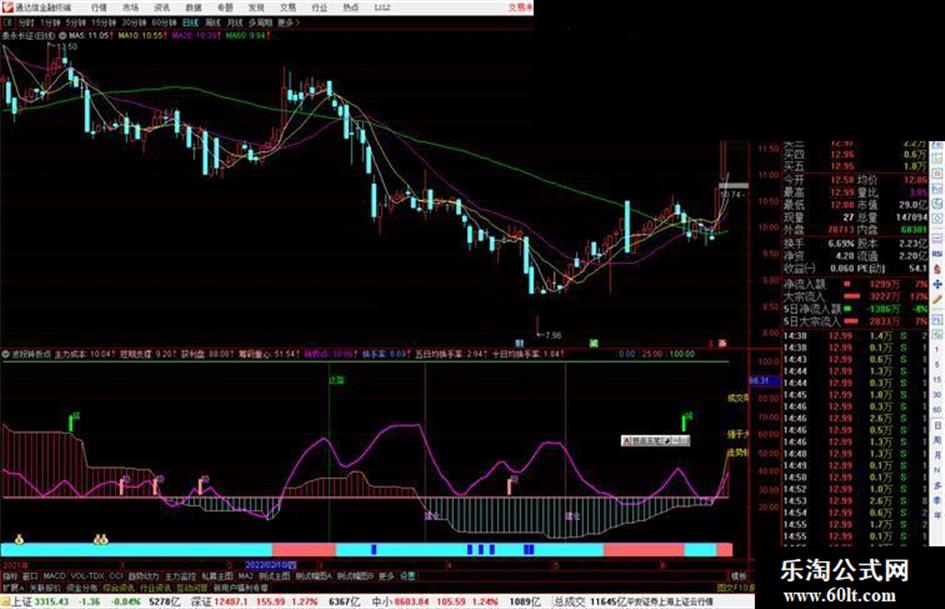Select the 周线 weekly chart tab
Screen dimensions: 945x609
213,23
